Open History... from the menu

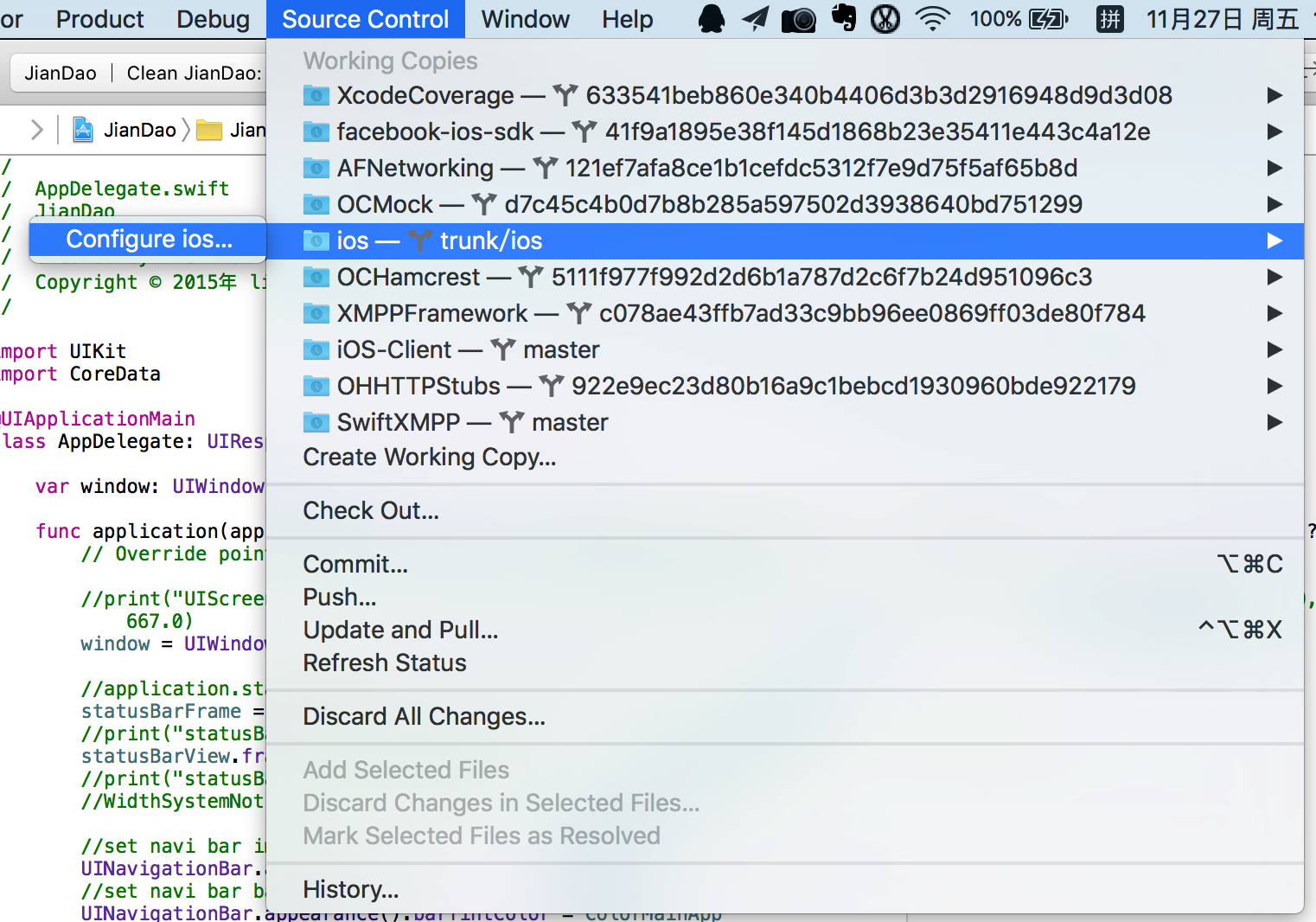(785, 889)
